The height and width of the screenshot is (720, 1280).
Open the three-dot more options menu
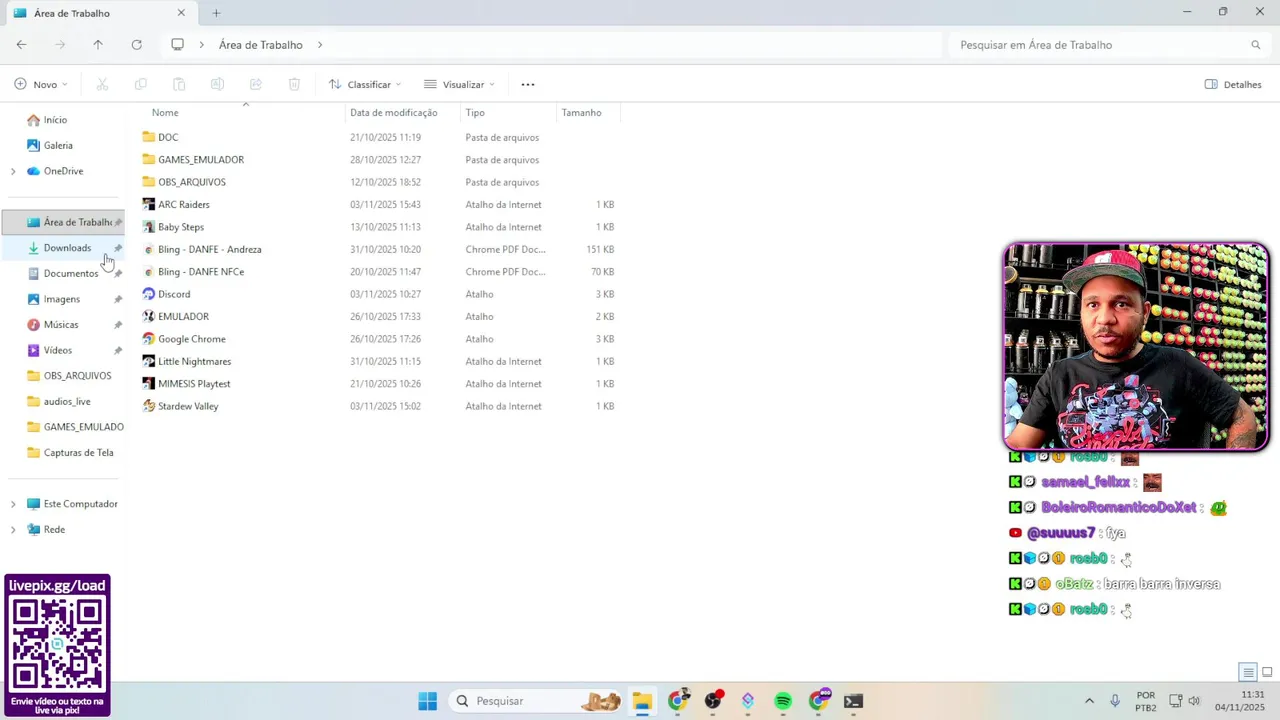(x=528, y=85)
